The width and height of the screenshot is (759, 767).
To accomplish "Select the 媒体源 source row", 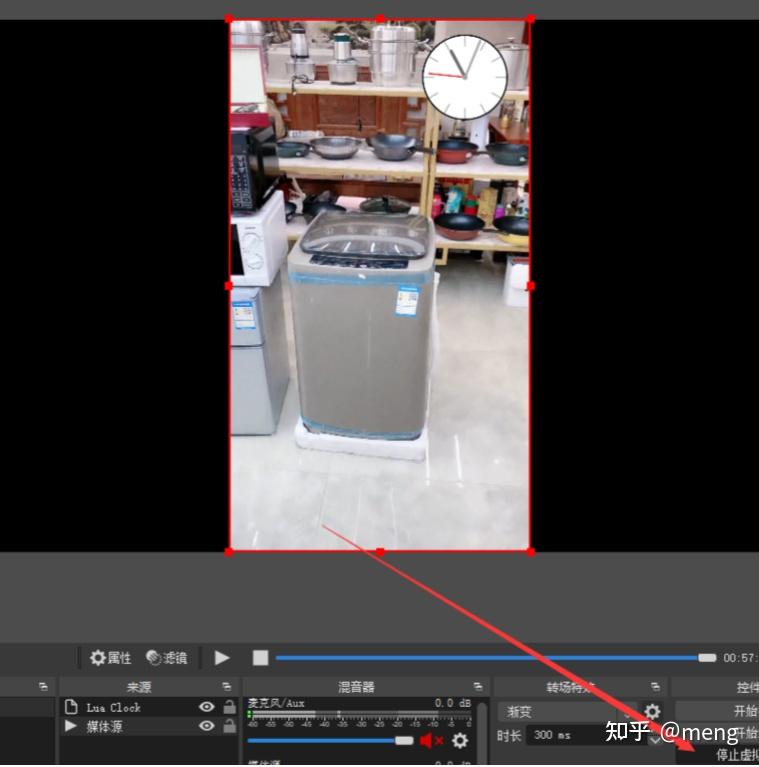I will [x=149, y=726].
